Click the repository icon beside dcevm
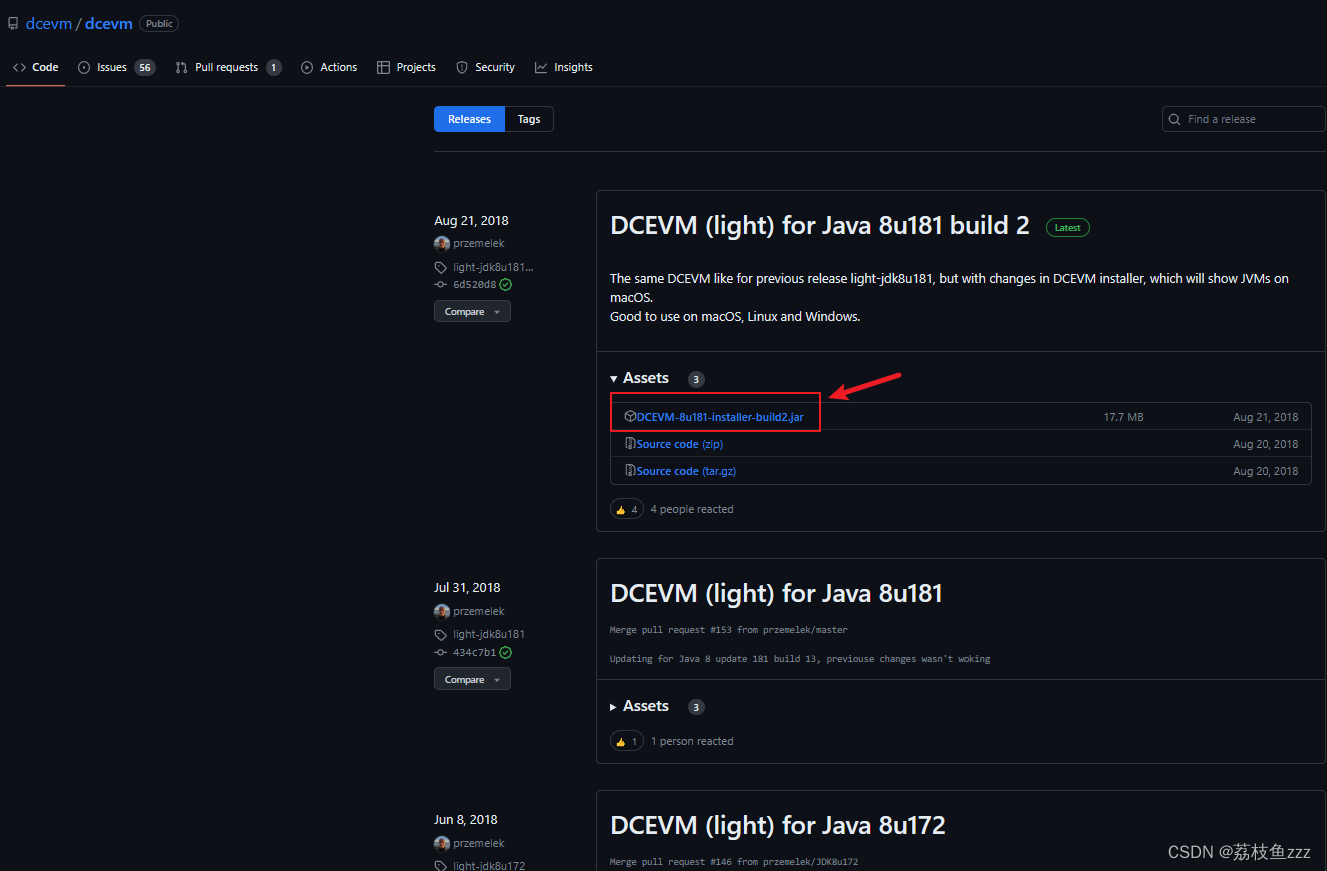The width and height of the screenshot is (1327, 871). 14,23
